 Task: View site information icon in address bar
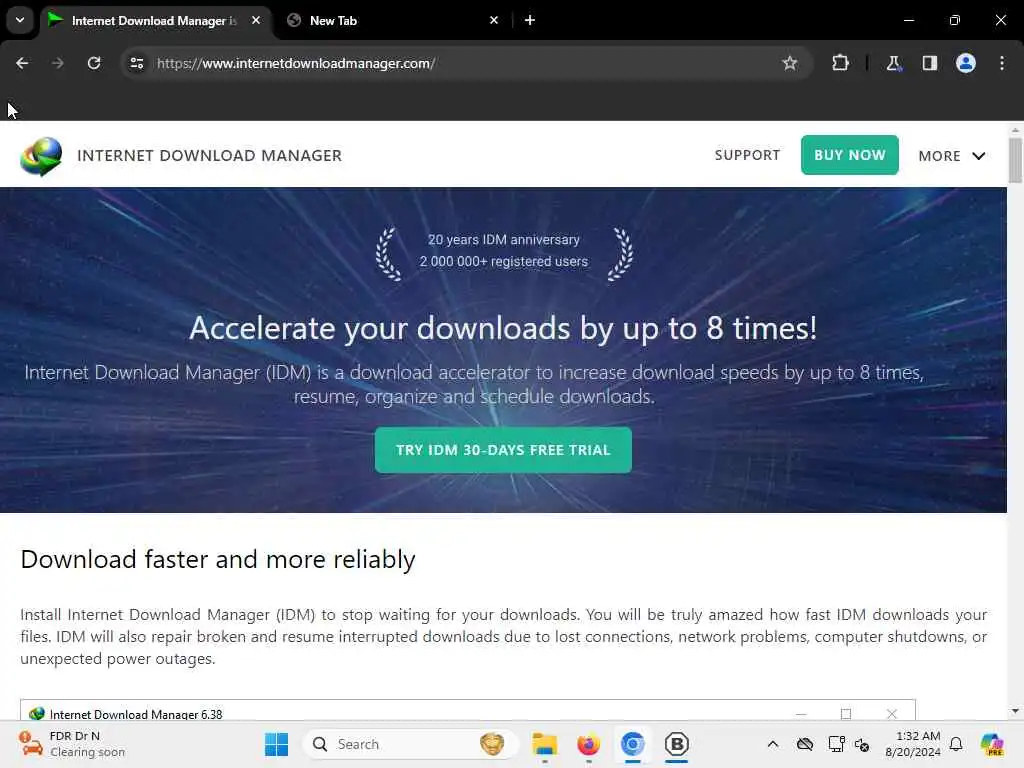point(137,63)
